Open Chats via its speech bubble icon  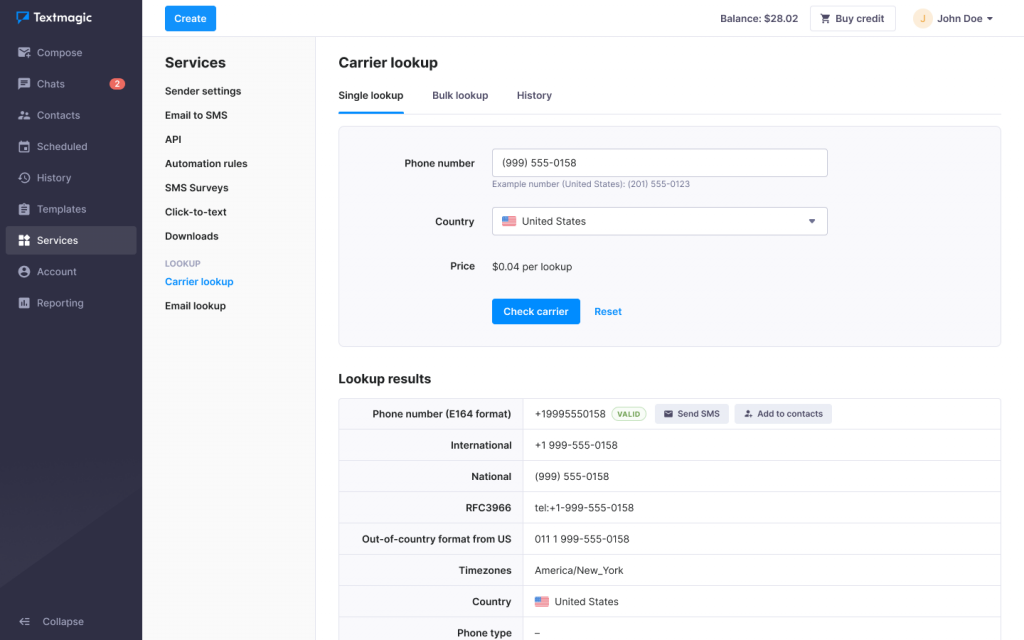click(x=24, y=84)
